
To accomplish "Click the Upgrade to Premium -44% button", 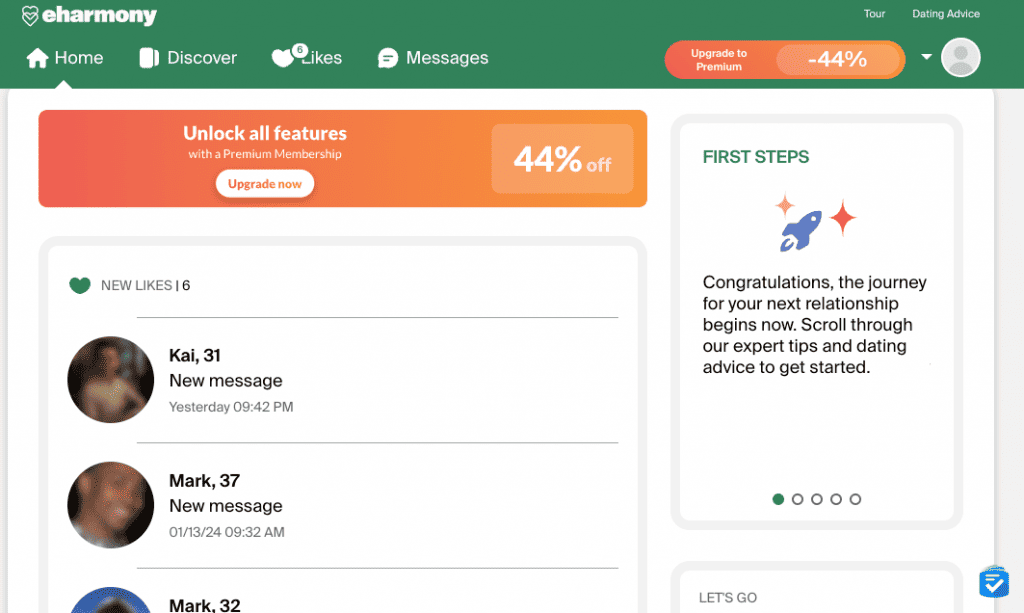I will point(784,60).
